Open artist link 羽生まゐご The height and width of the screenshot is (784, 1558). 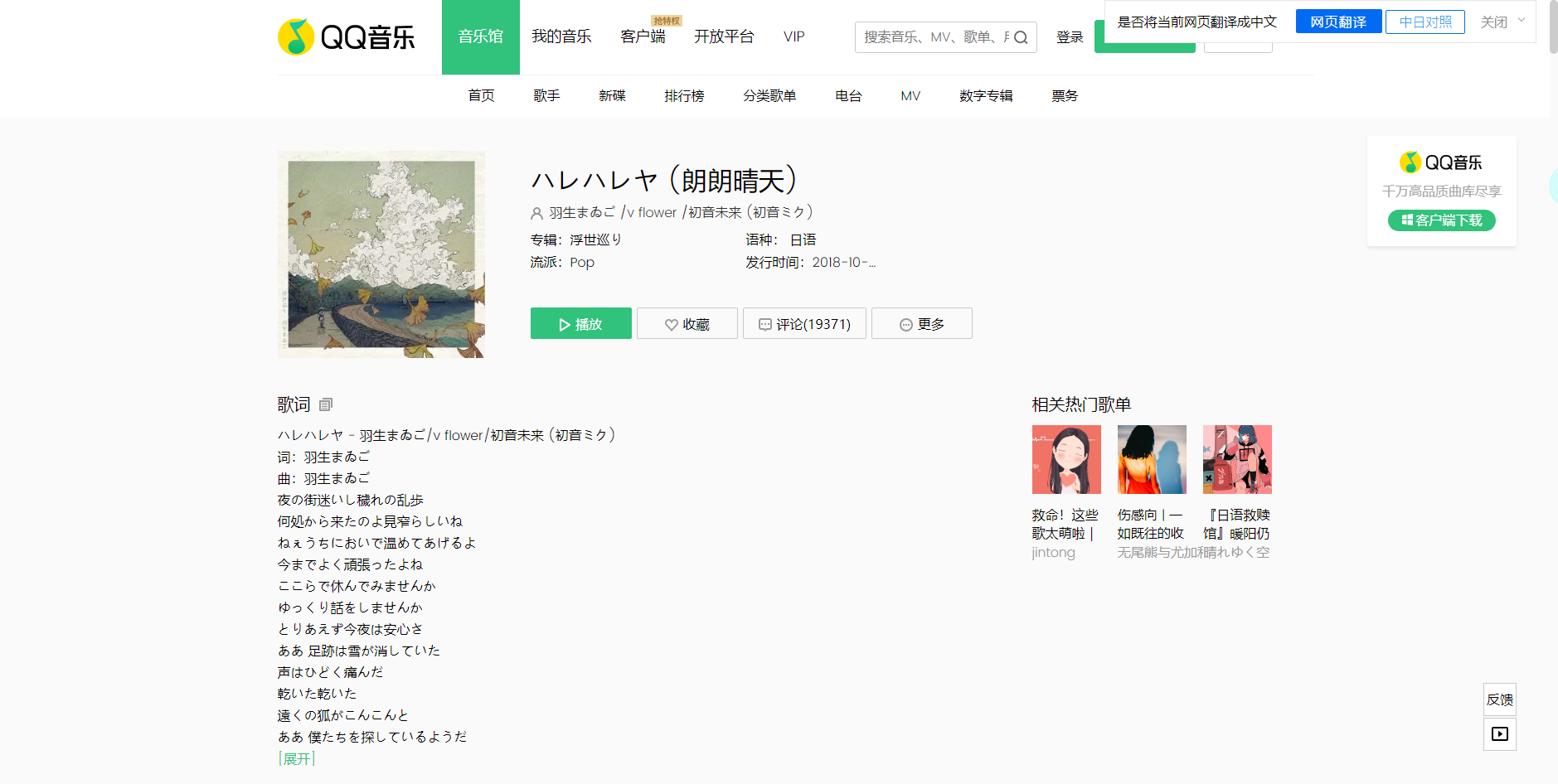(582, 213)
